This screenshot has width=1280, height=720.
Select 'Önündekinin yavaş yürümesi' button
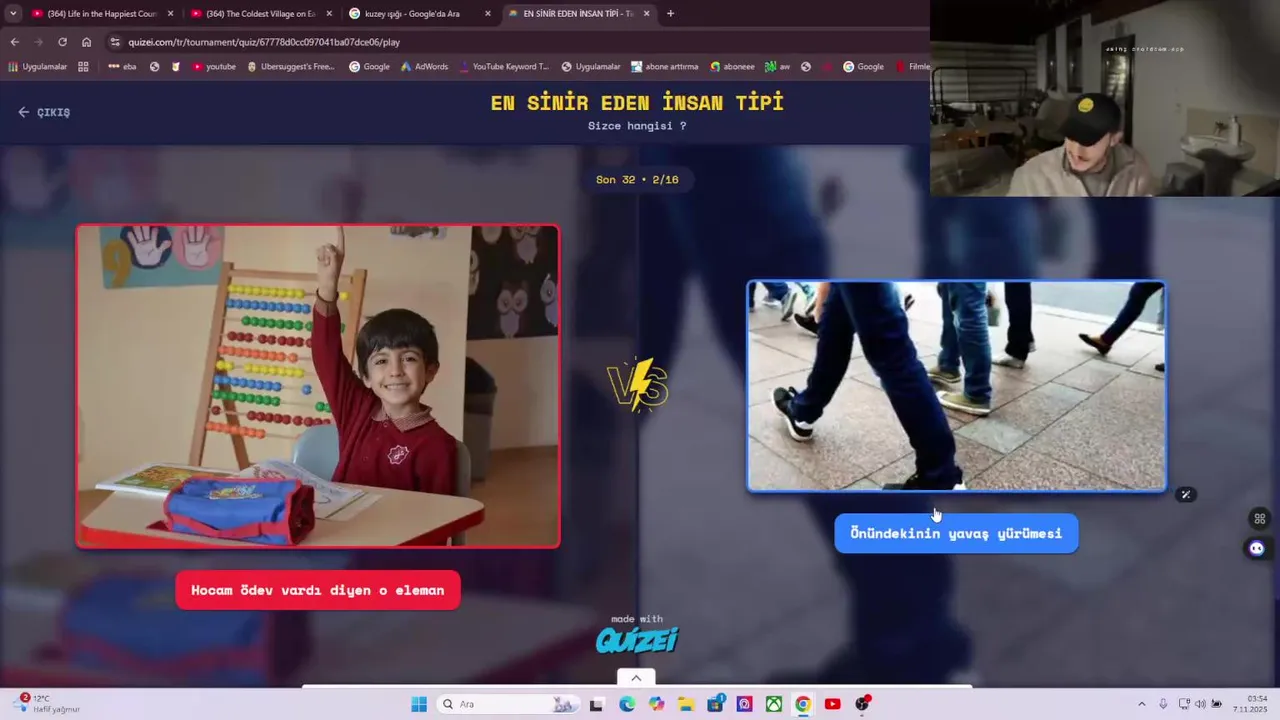(x=956, y=533)
